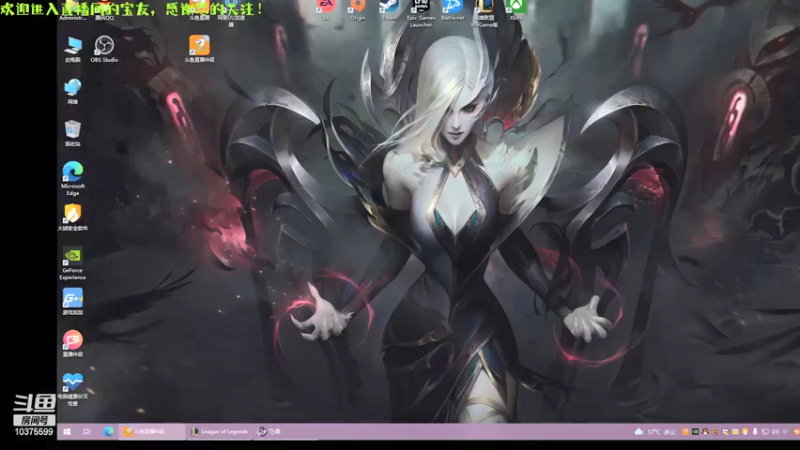The width and height of the screenshot is (800, 450).
Task: Open the EA desktop shortcut
Action: pos(326,10)
